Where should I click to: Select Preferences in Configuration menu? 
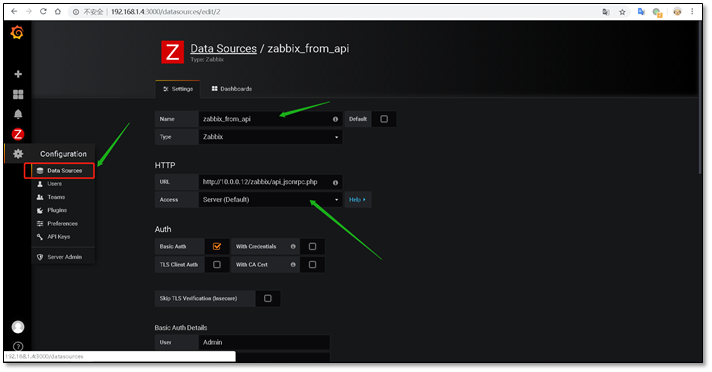tap(63, 223)
